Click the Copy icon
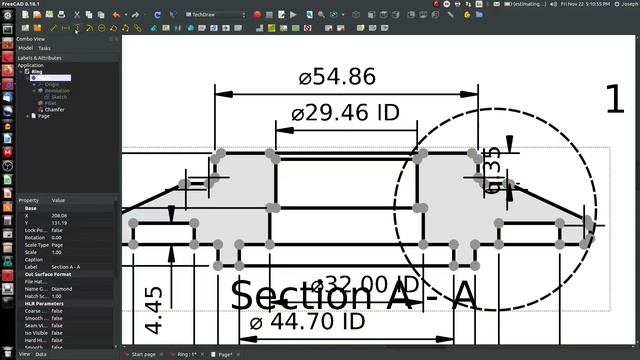640x360 pixels. (x=89, y=15)
